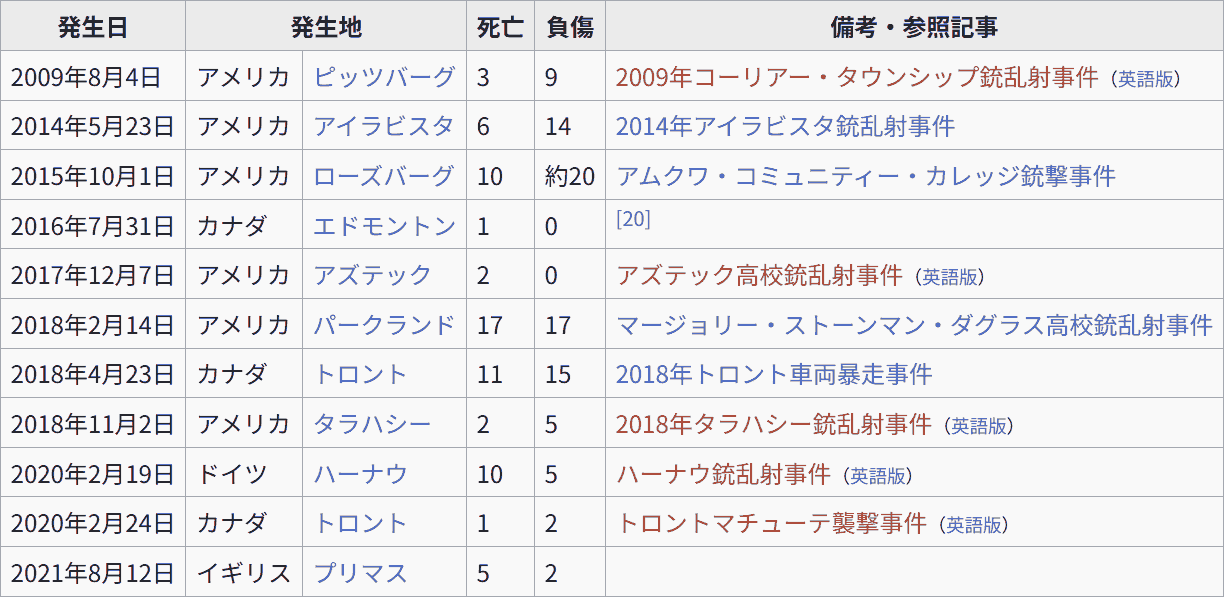Click the アイラビスタ city link
This screenshot has height=597, width=1224.
(384, 126)
